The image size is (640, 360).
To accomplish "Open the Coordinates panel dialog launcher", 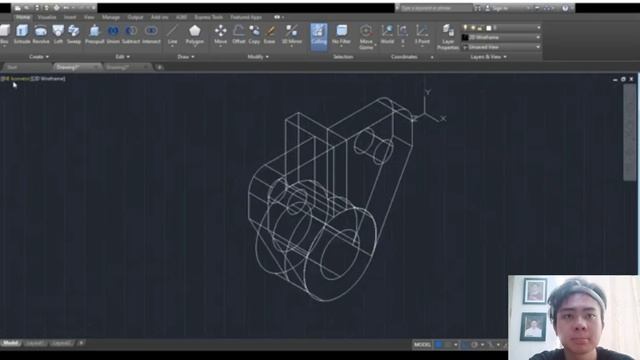I will 432,57.
